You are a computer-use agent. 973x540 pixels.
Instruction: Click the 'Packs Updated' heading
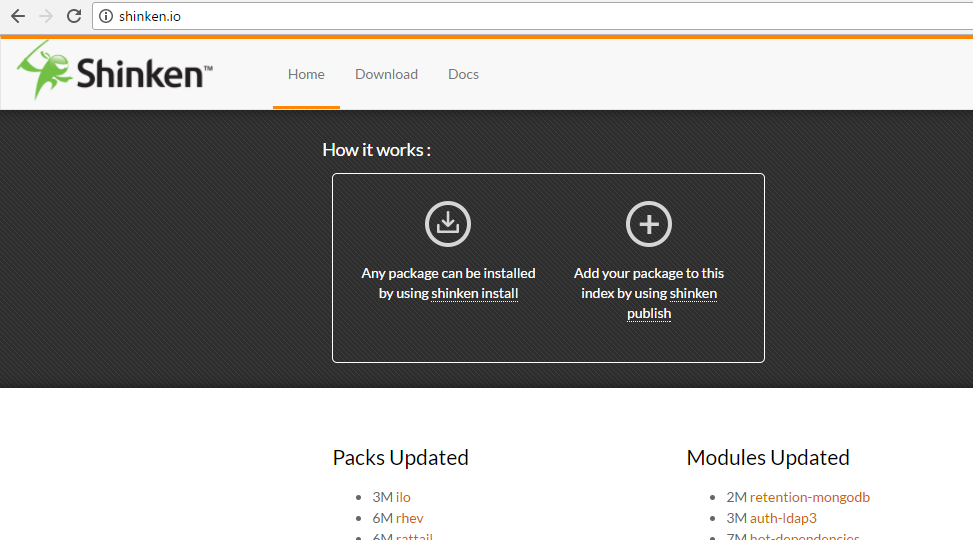pos(400,458)
